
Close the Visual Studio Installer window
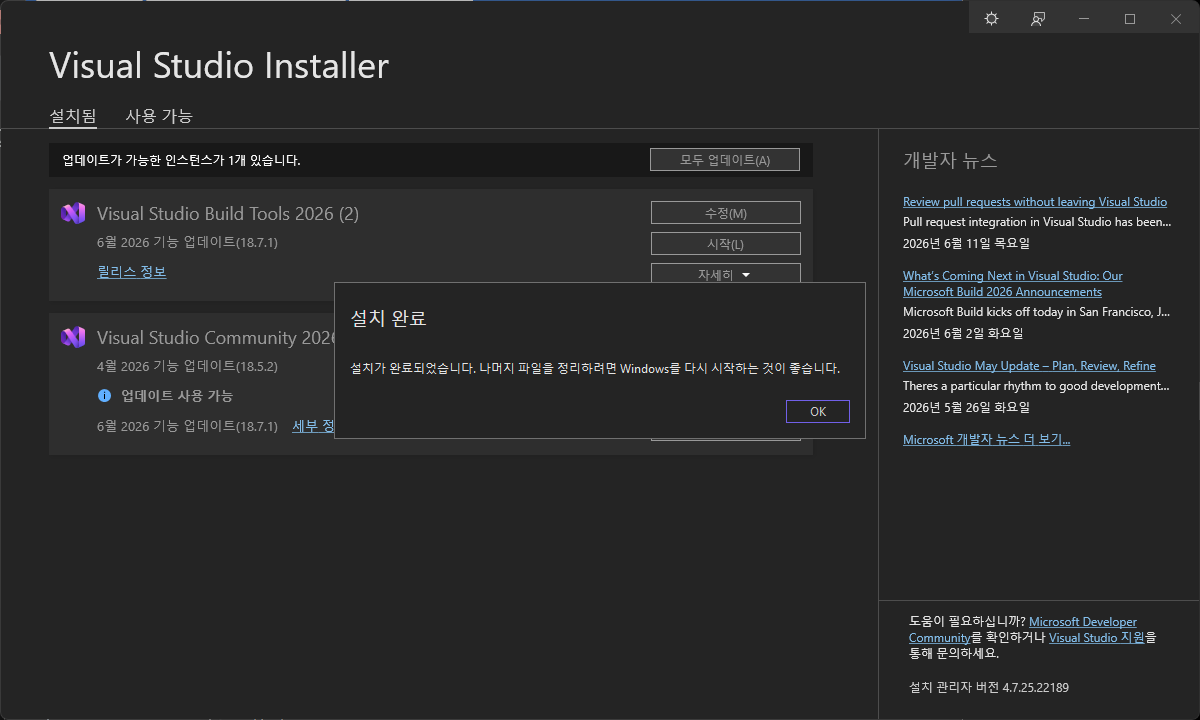[x=1176, y=19]
